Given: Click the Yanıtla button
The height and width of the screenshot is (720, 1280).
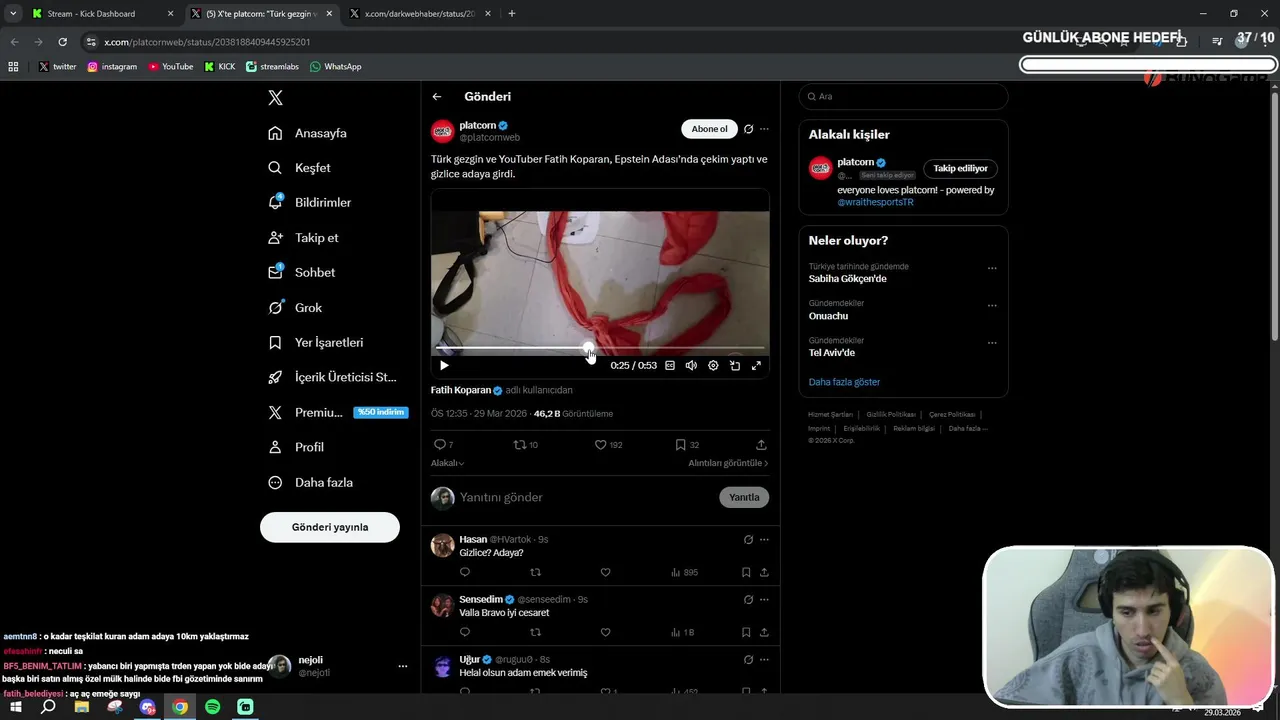Looking at the screenshot, I should tap(744, 497).
